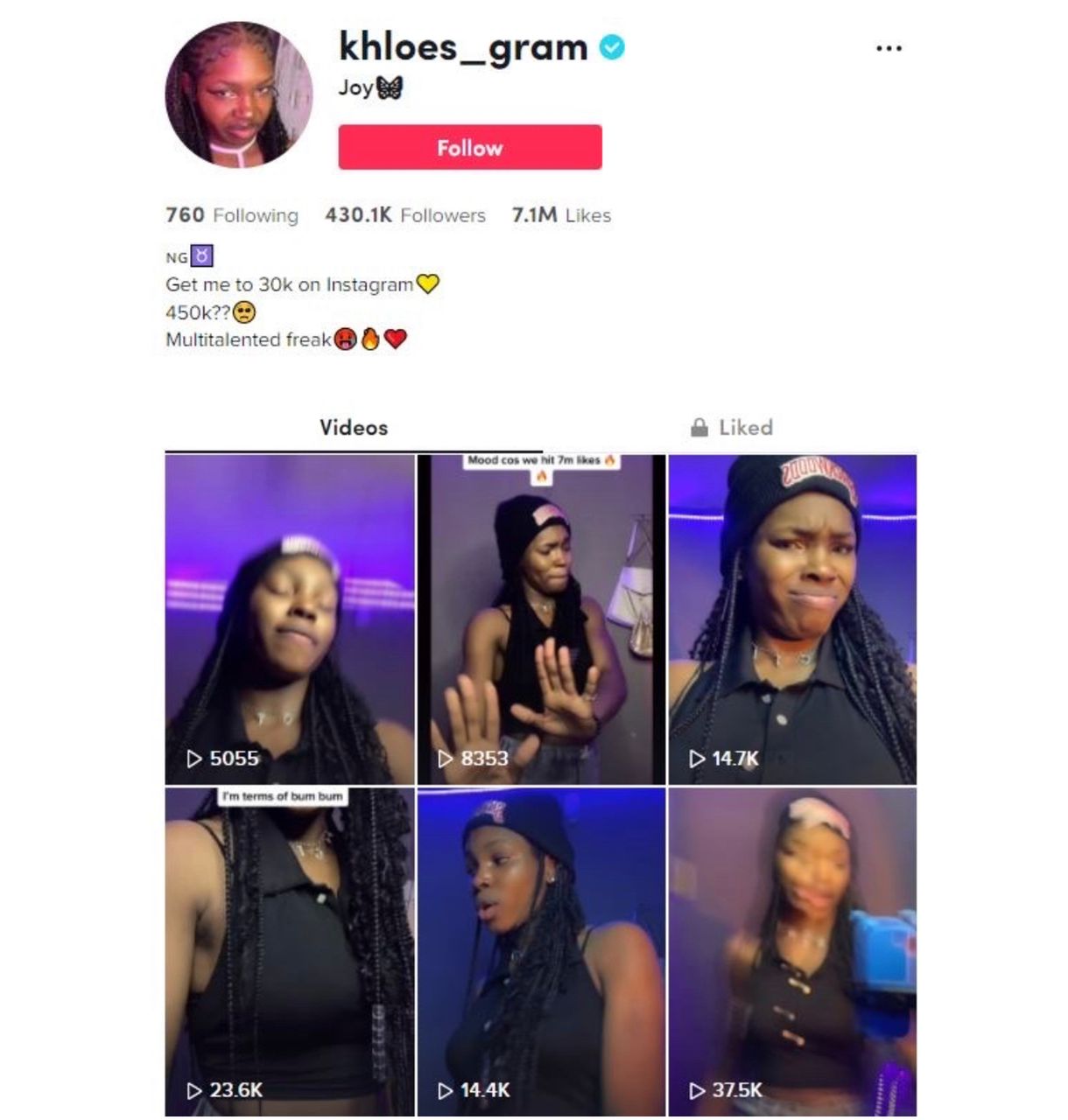Open the video with 8353 views
The width and height of the screenshot is (1068, 1120).
coord(541,619)
